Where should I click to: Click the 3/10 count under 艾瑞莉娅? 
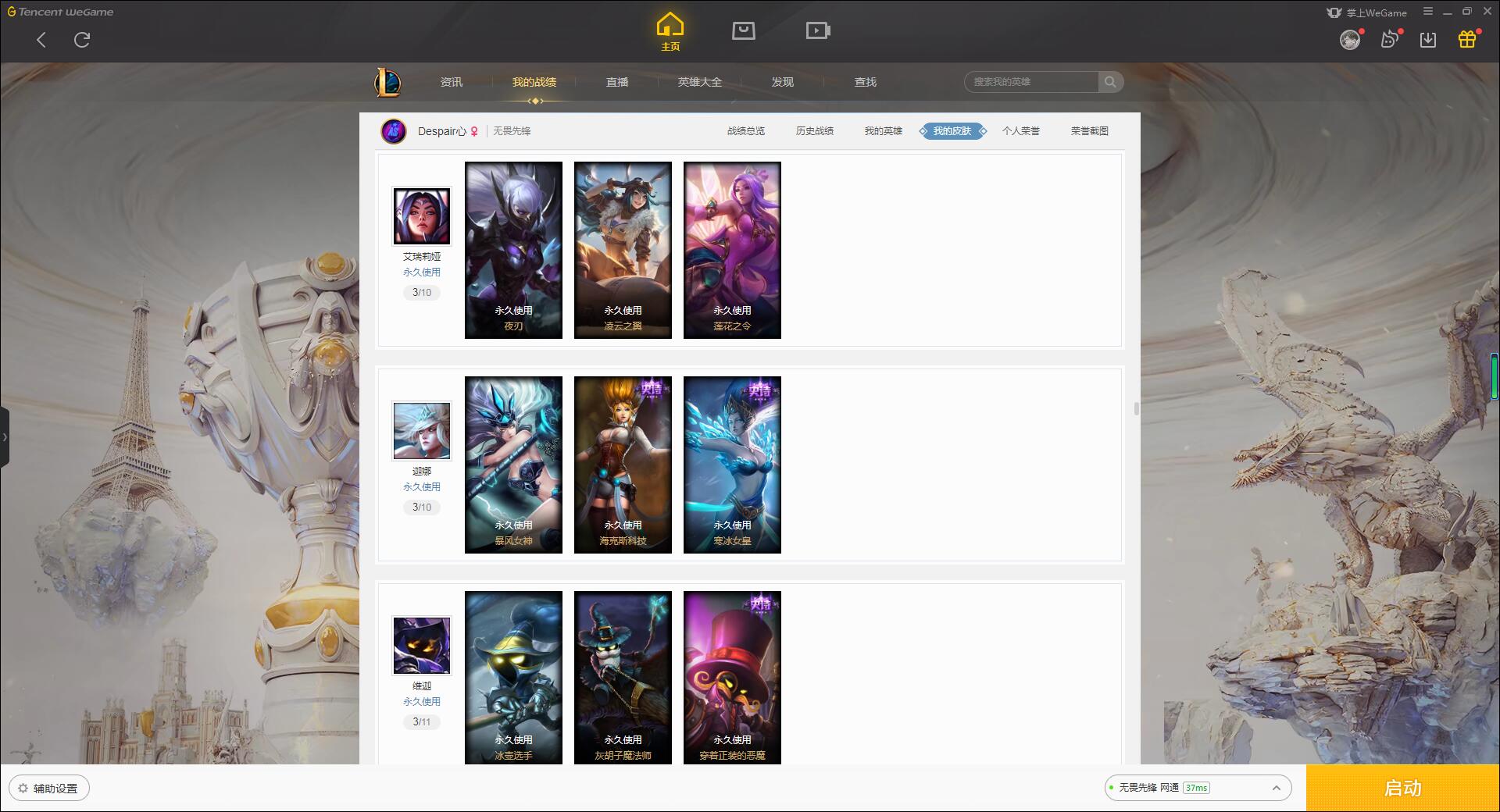(x=422, y=293)
